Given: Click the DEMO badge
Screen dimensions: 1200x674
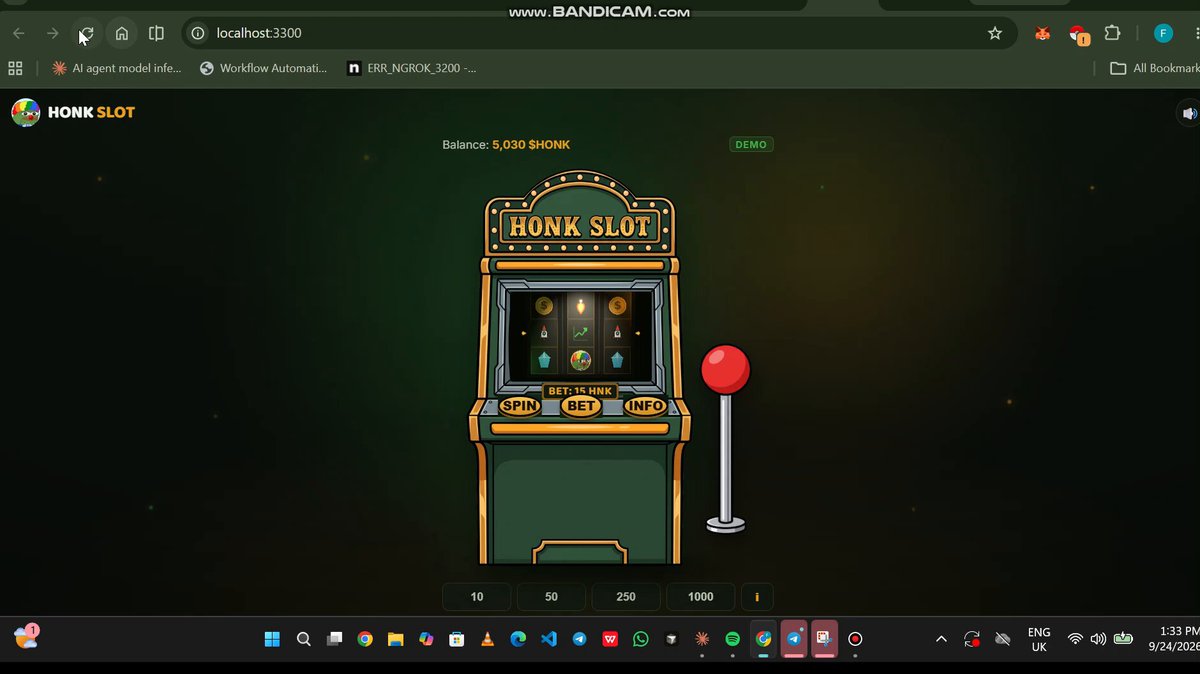Looking at the screenshot, I should [751, 145].
